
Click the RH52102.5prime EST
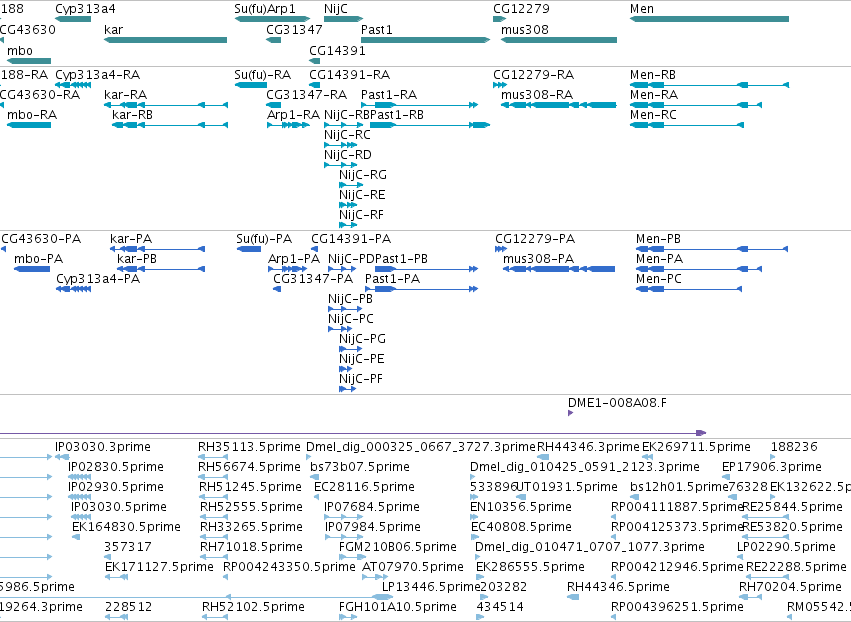point(215,617)
